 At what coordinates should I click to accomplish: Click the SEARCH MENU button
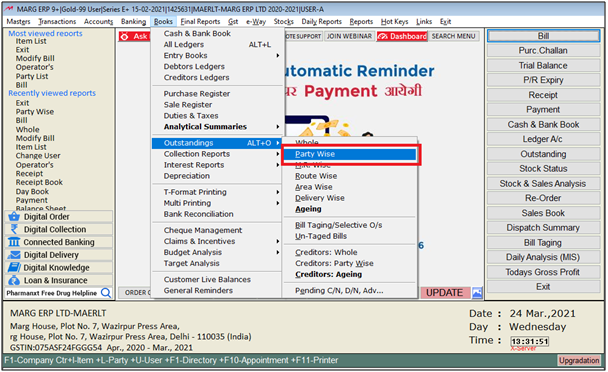tap(453, 36)
